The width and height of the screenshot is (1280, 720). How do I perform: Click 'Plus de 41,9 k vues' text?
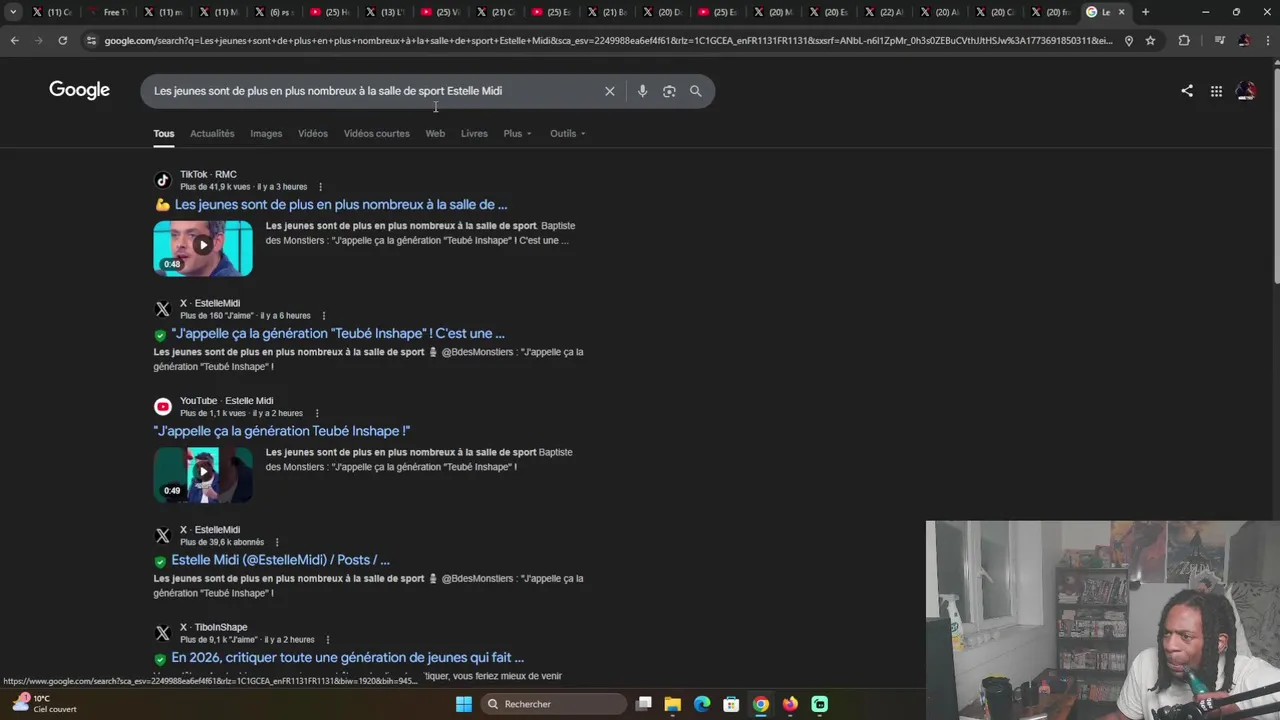[x=214, y=187]
